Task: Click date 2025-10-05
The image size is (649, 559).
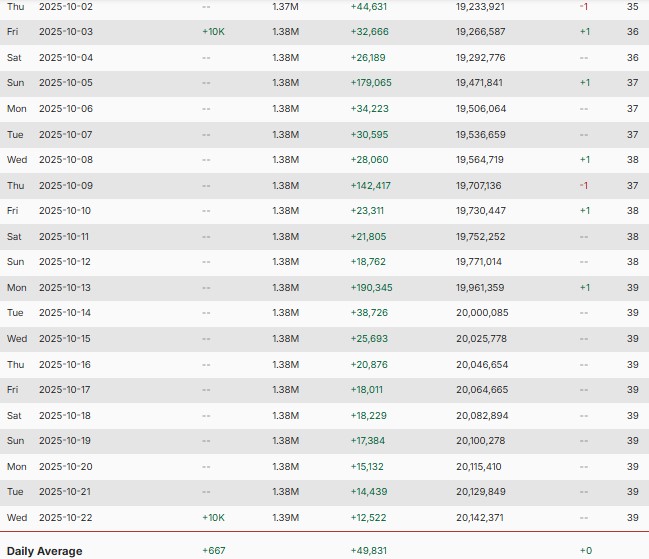Action: click(x=66, y=83)
